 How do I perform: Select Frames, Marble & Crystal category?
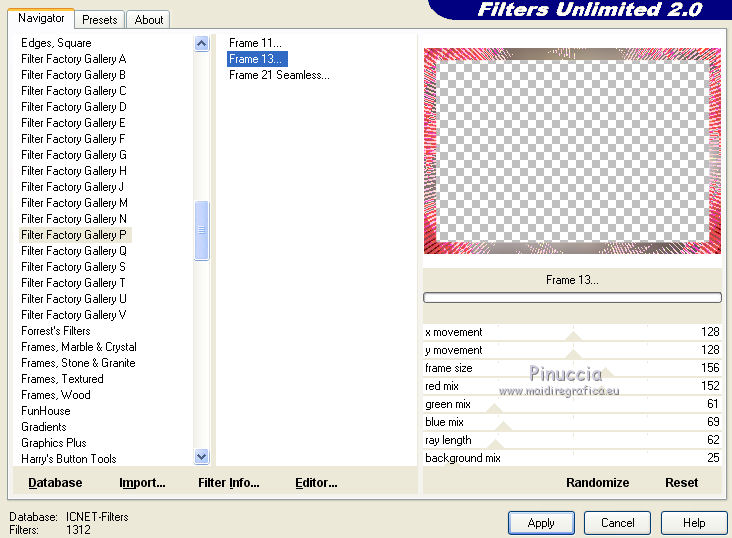point(79,347)
